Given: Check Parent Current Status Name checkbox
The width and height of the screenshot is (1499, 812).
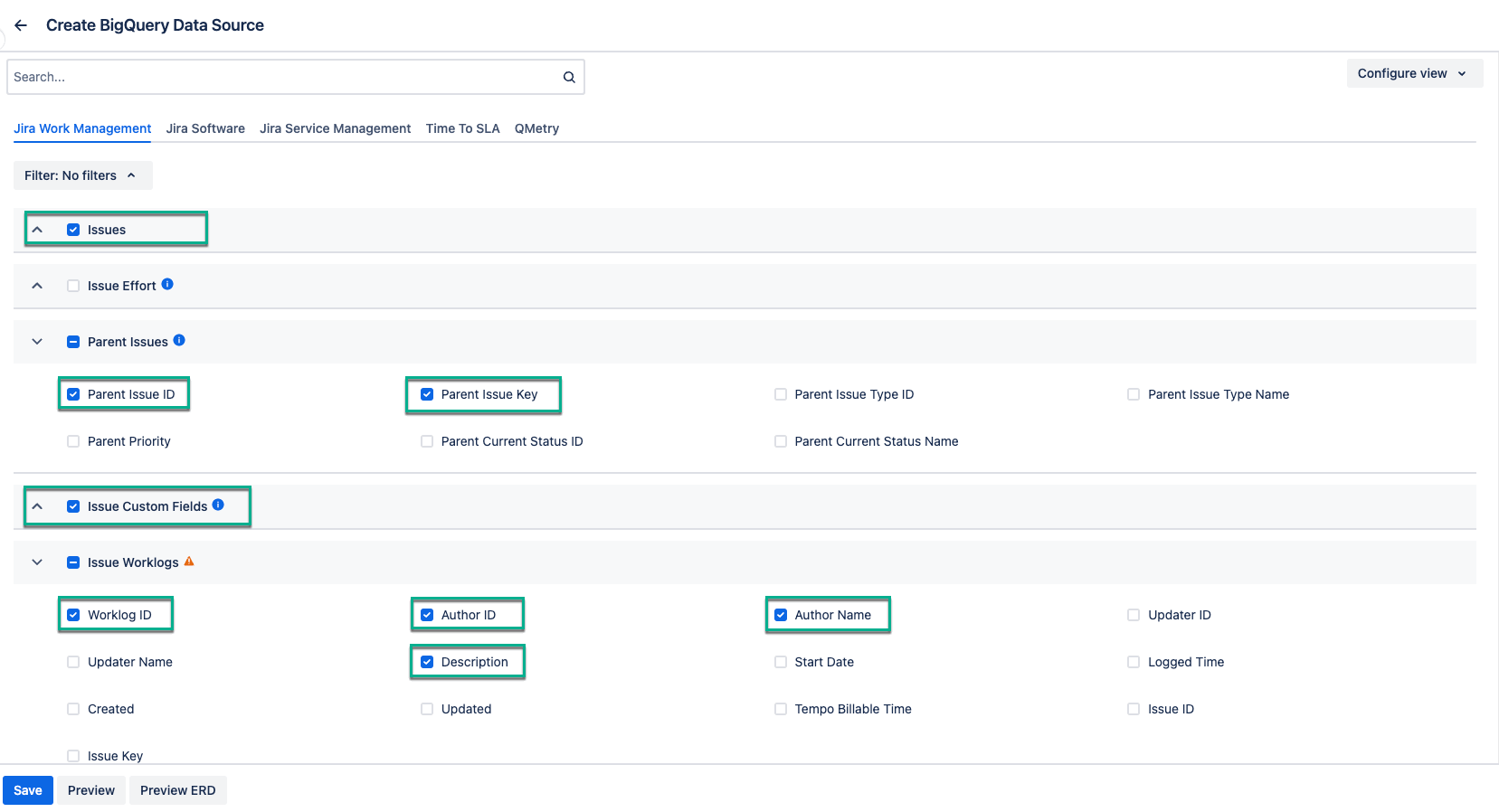Looking at the screenshot, I should click(x=781, y=441).
